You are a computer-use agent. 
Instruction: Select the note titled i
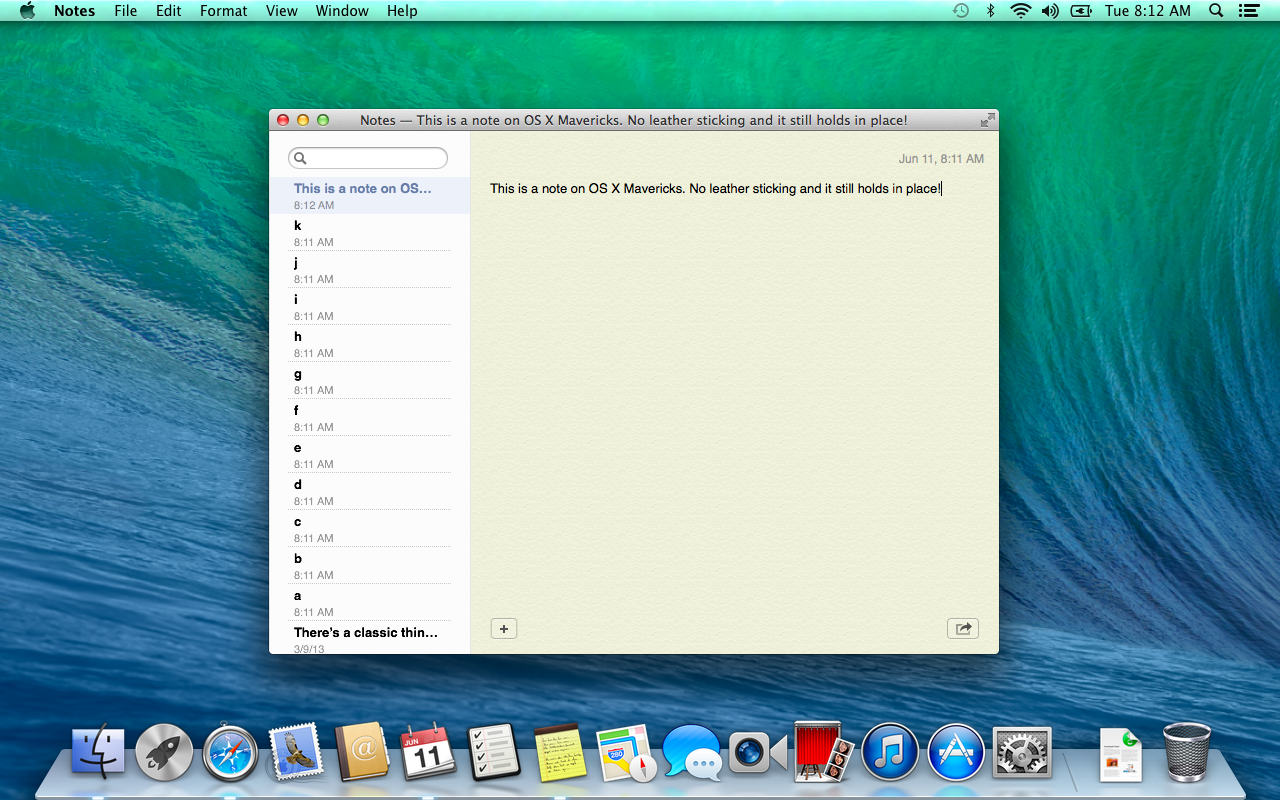(370, 306)
